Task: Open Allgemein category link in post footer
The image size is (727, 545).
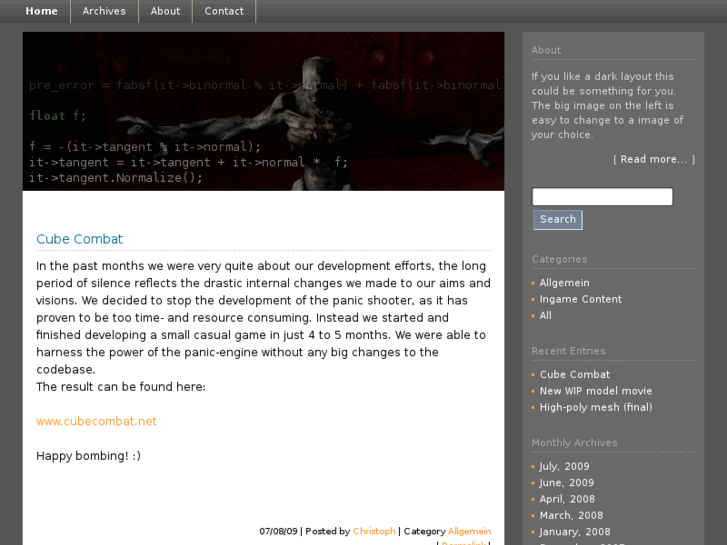Action: tap(469, 531)
